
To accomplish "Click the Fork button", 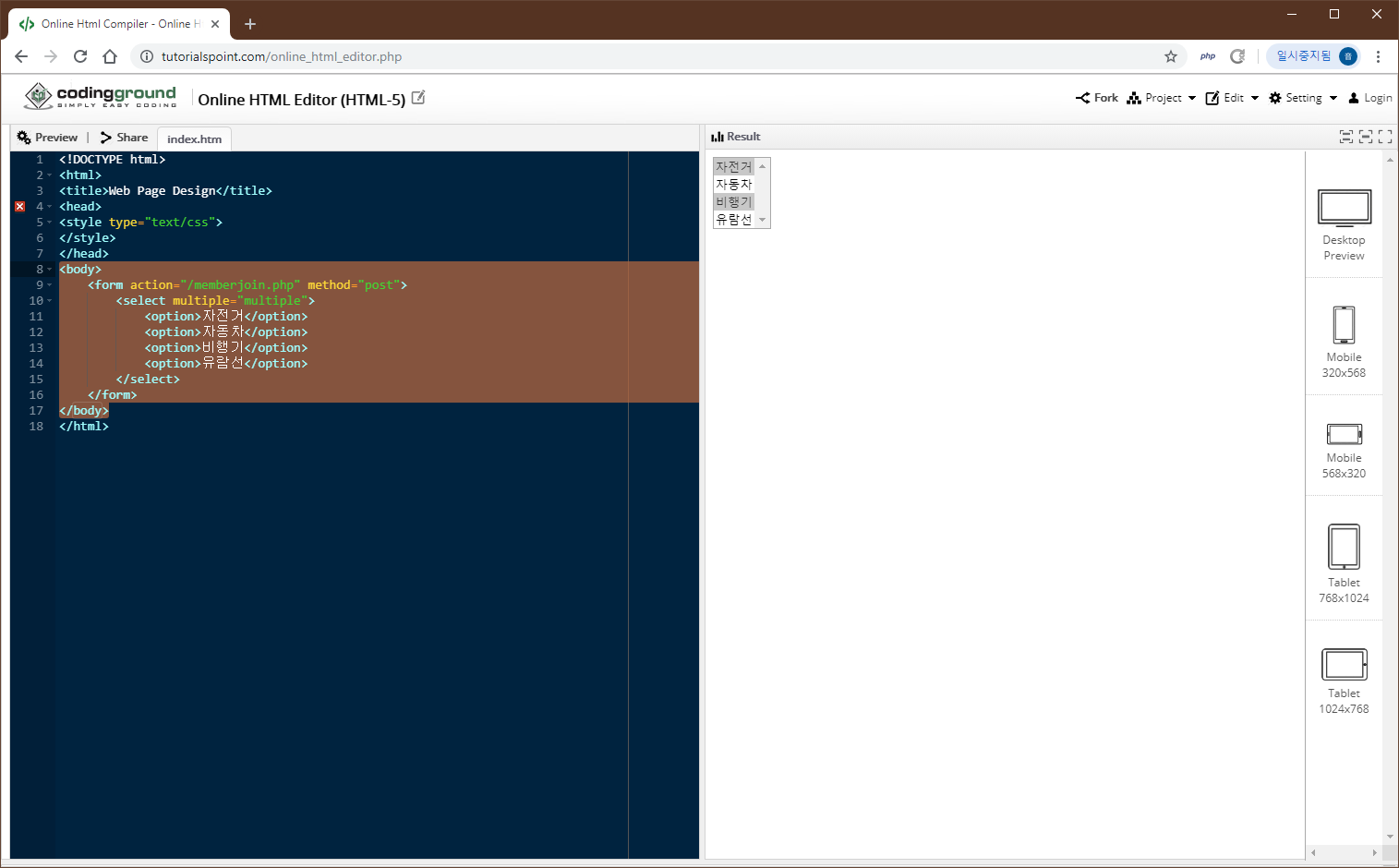I will click(x=1097, y=98).
